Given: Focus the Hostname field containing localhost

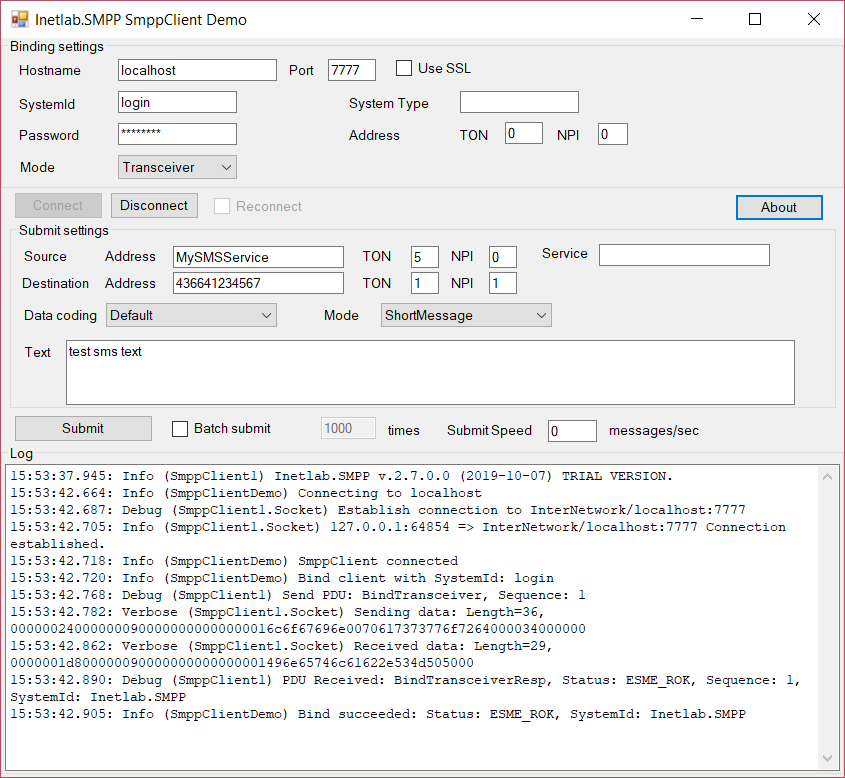Looking at the screenshot, I should tap(197, 70).
